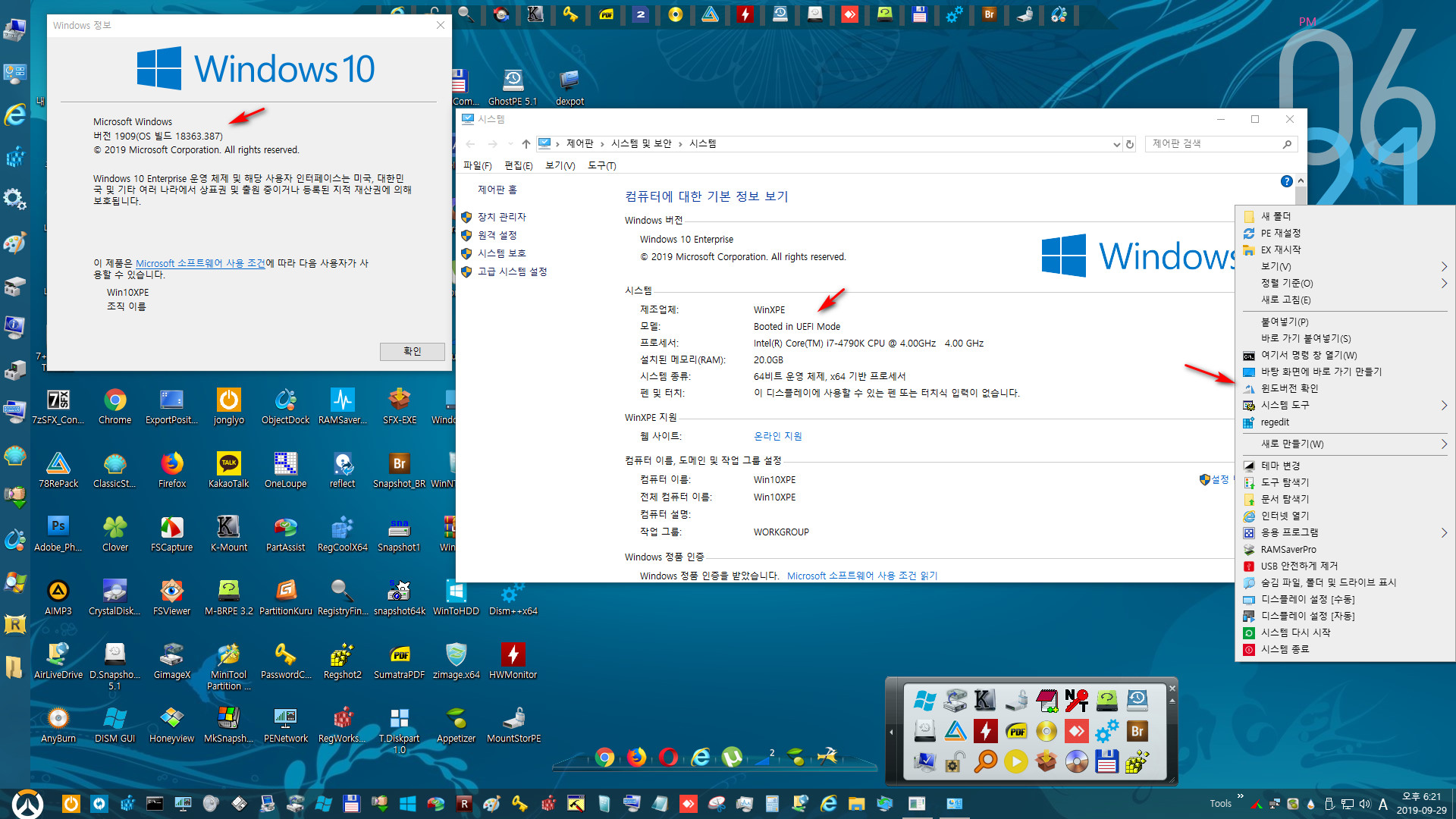
Task: Click Opera icon in bottom dock
Action: pyautogui.click(x=668, y=757)
